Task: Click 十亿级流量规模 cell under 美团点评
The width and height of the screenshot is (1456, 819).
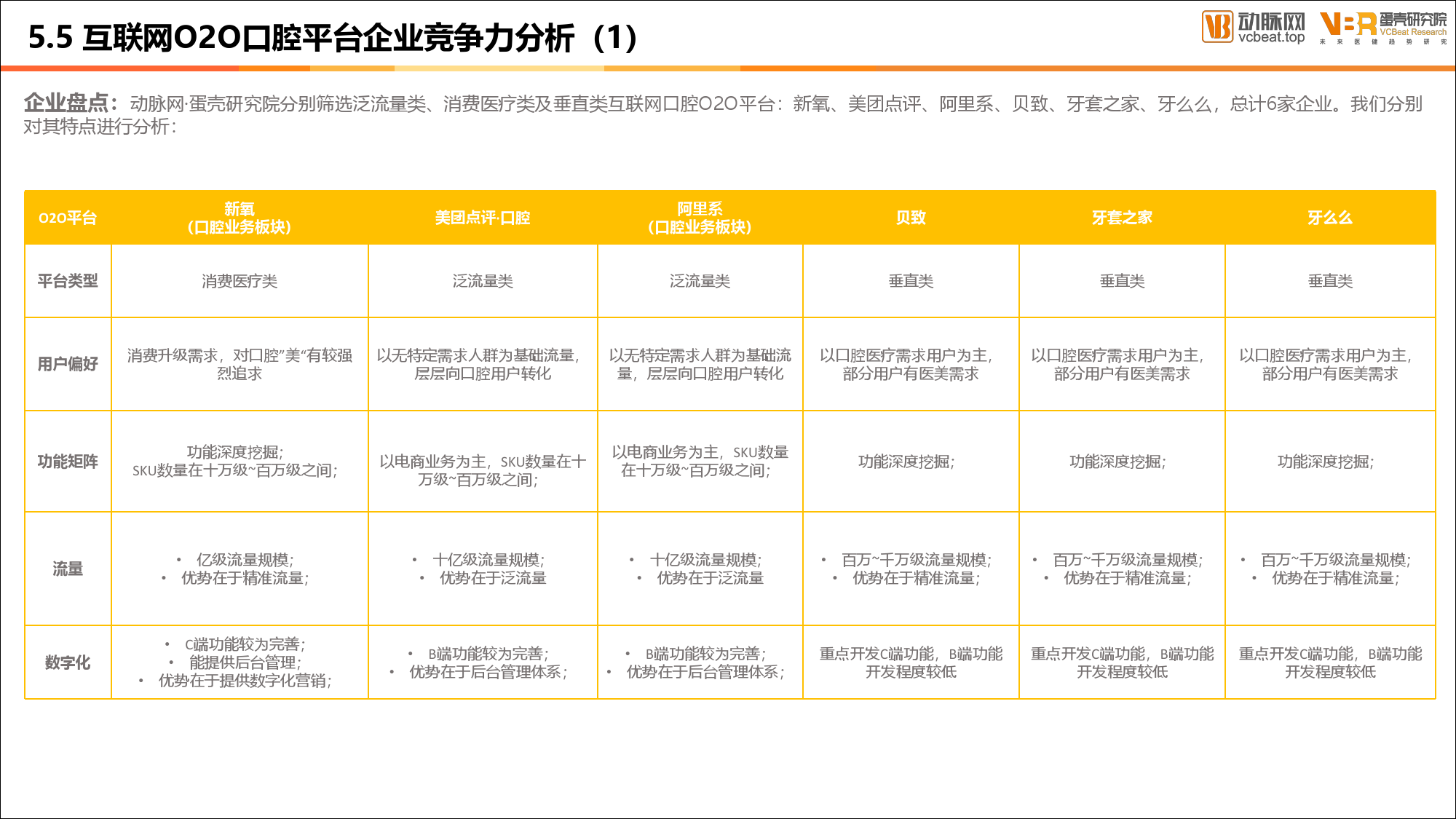Action: pyautogui.click(x=483, y=569)
